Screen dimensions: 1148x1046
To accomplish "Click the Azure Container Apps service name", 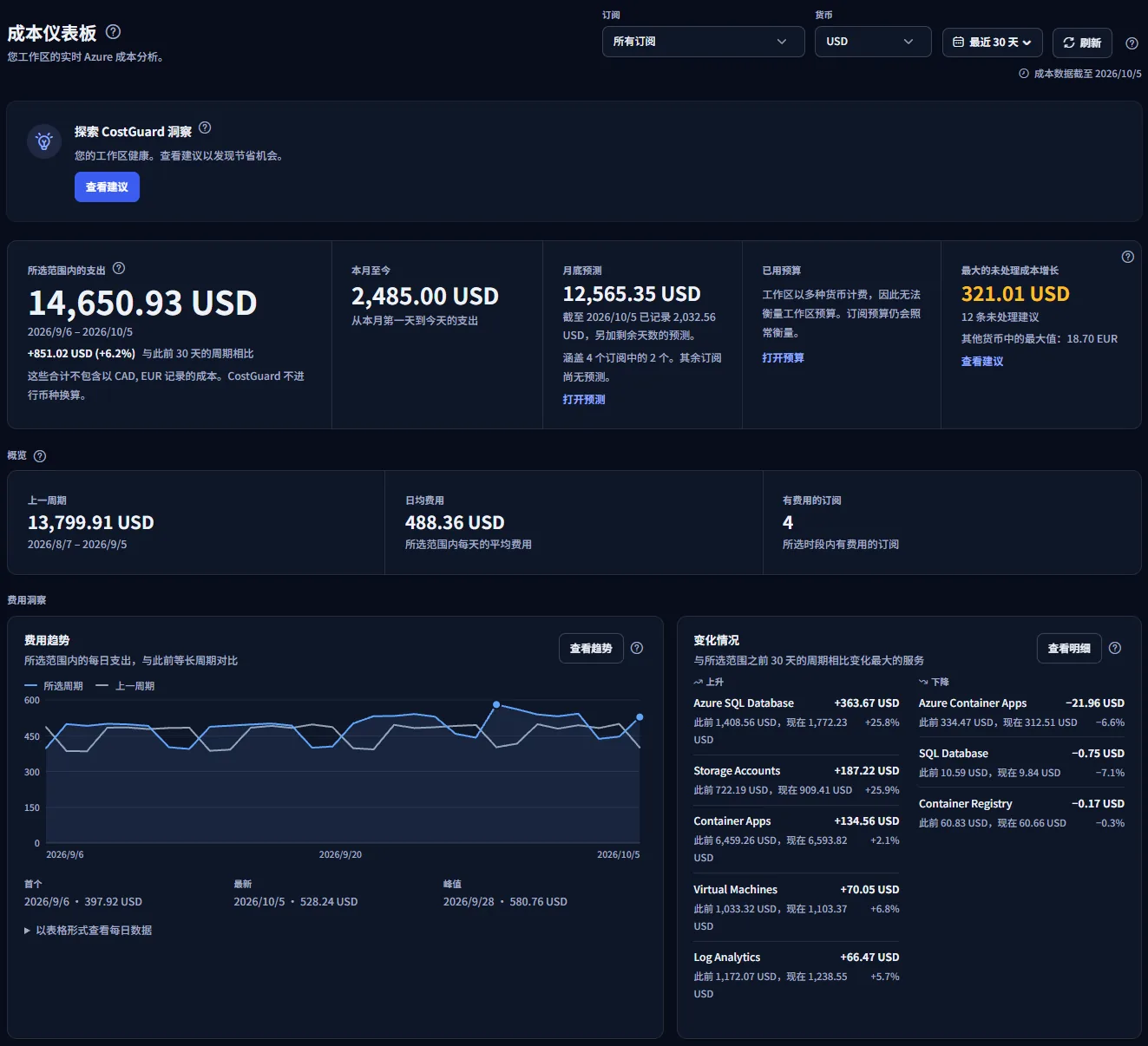I will [x=973, y=703].
